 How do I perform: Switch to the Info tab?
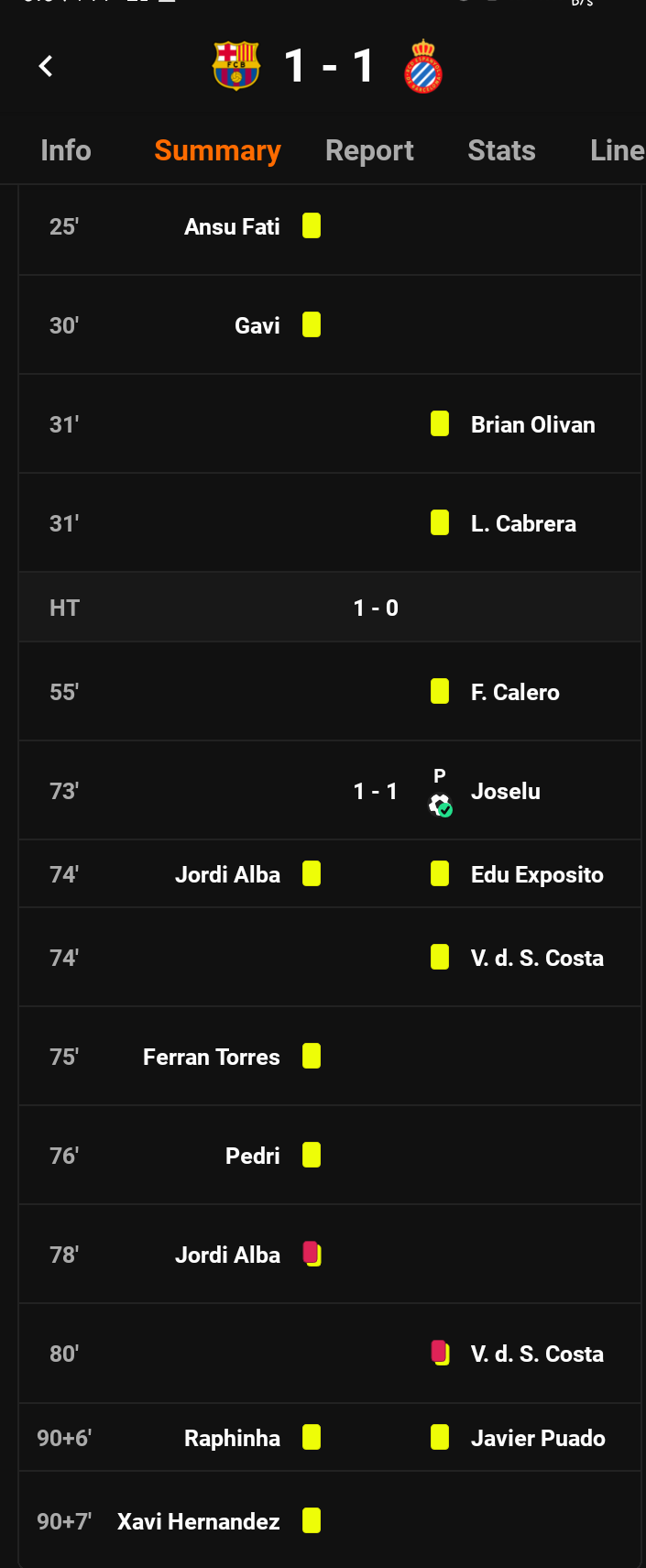(66, 150)
